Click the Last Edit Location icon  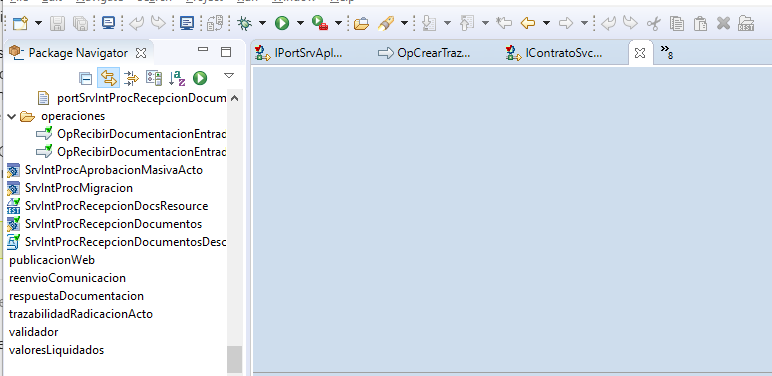[x=504, y=23]
